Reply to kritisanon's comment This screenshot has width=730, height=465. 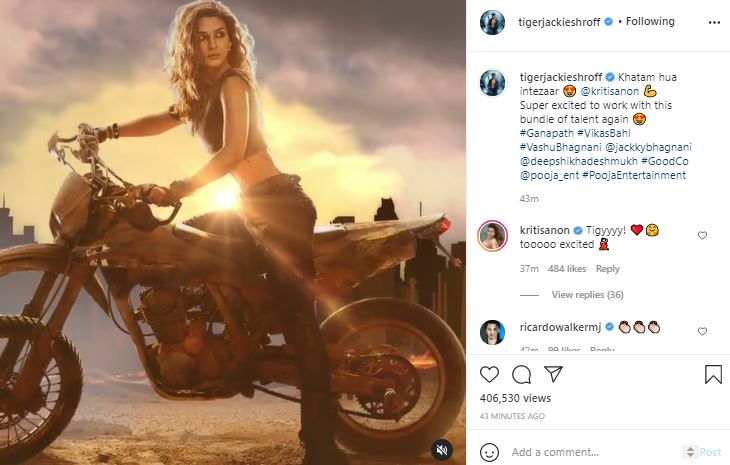[x=607, y=269]
